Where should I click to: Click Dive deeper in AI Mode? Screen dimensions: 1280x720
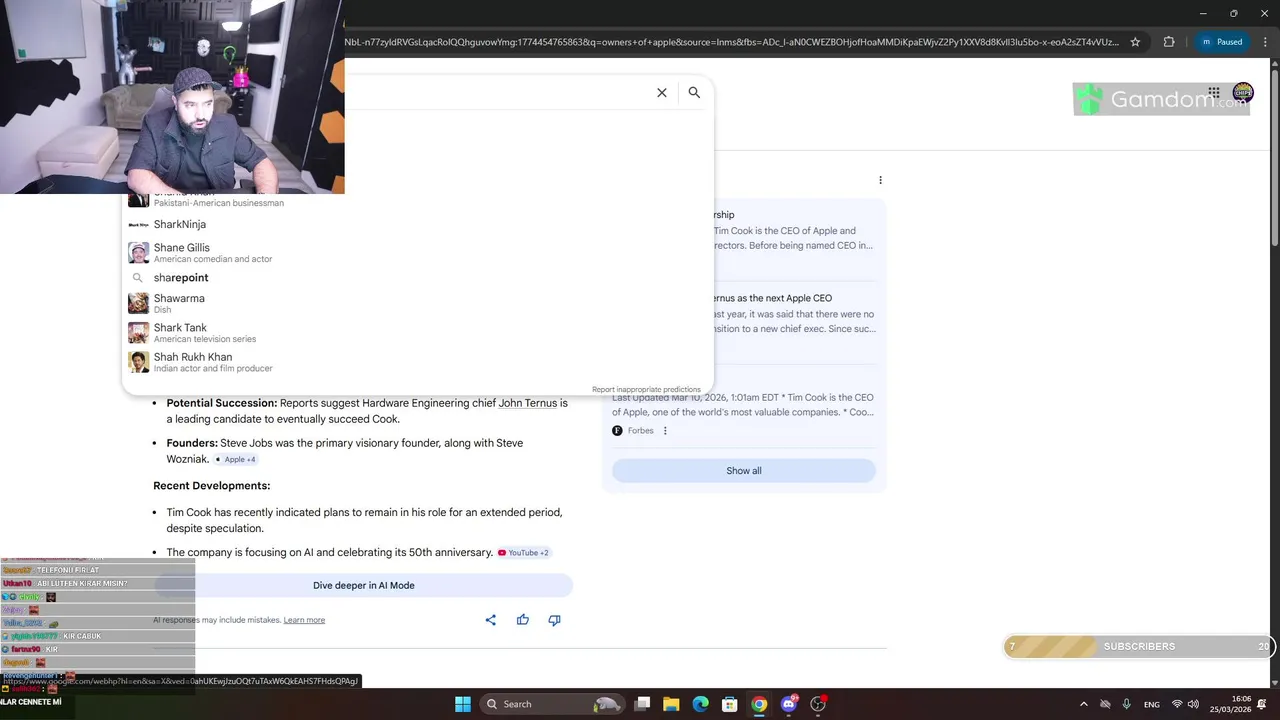(x=363, y=586)
